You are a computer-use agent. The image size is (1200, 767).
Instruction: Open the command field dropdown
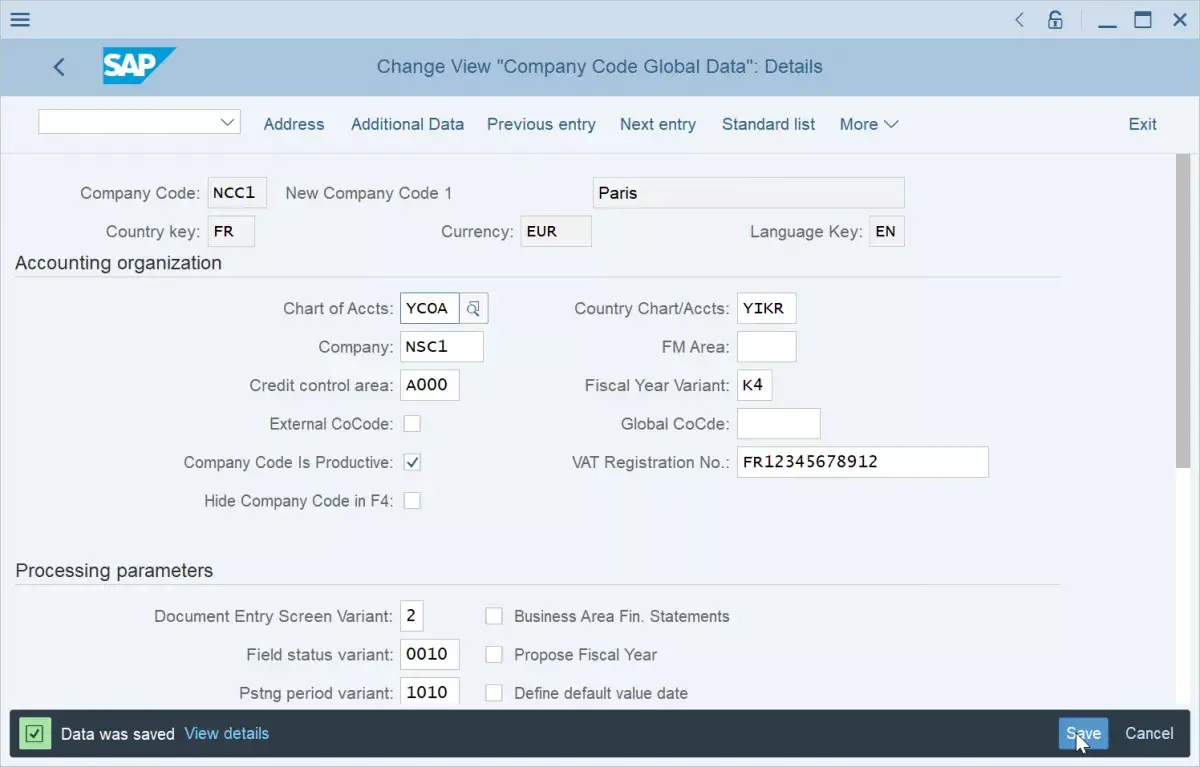tap(226, 122)
